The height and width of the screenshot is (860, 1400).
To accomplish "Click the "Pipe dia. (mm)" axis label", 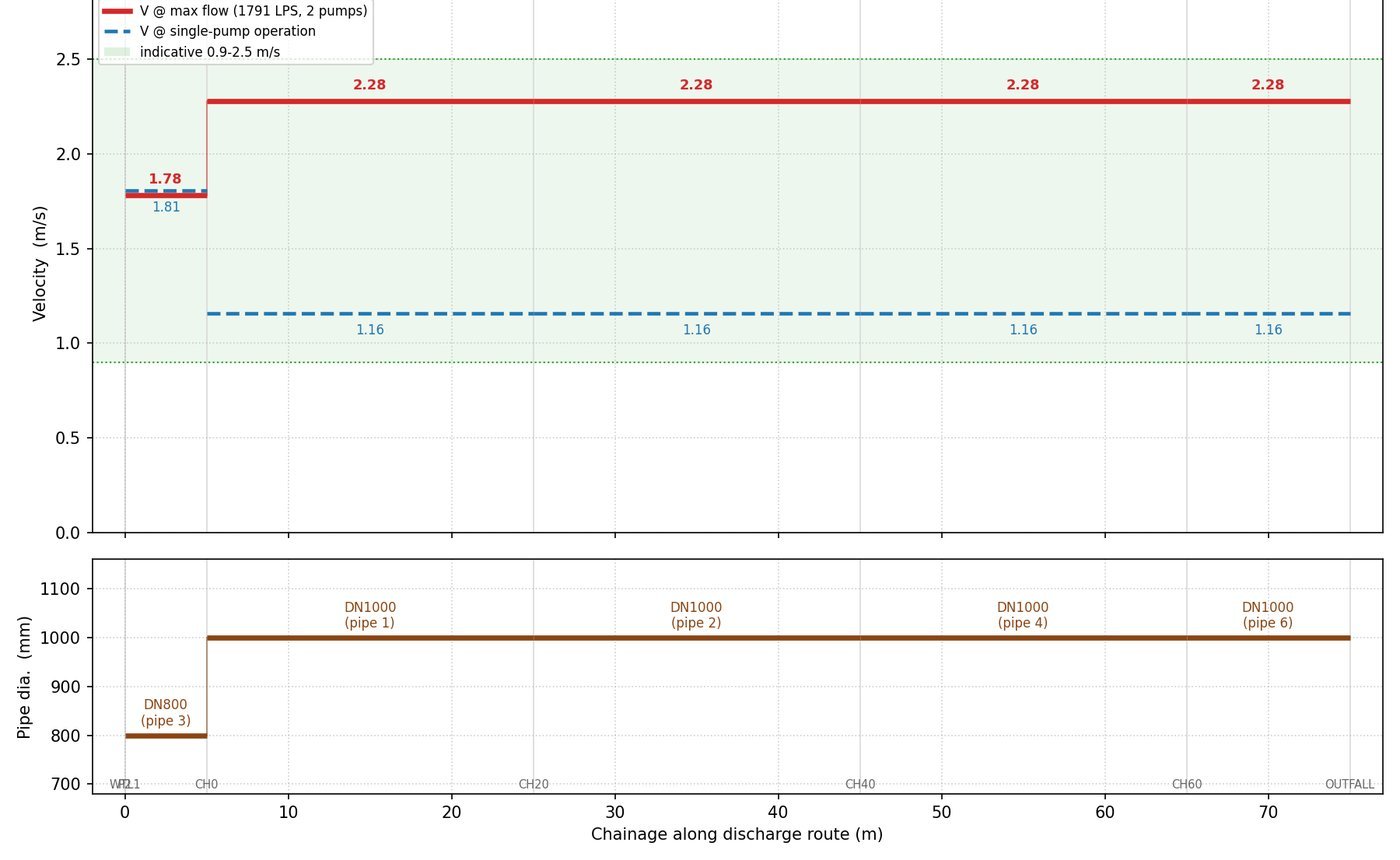I will pos(25,677).
